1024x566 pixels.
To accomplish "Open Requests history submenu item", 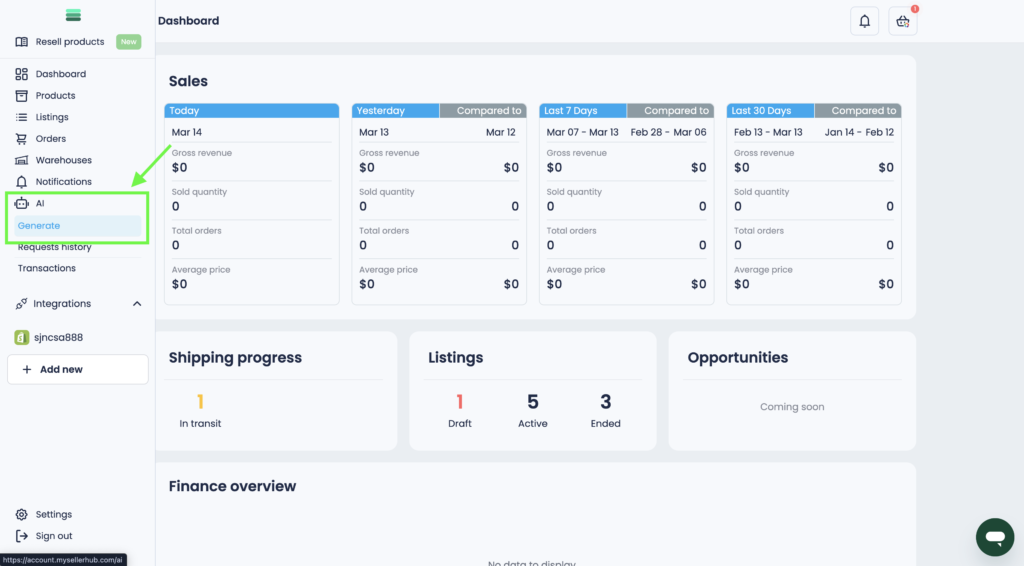I will point(54,247).
